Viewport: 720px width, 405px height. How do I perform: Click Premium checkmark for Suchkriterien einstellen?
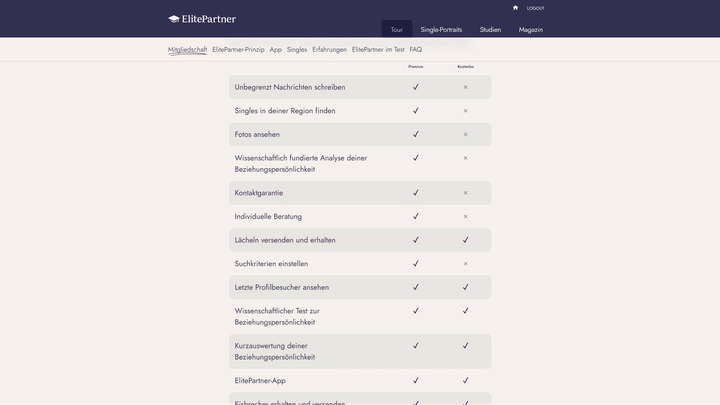click(x=416, y=264)
